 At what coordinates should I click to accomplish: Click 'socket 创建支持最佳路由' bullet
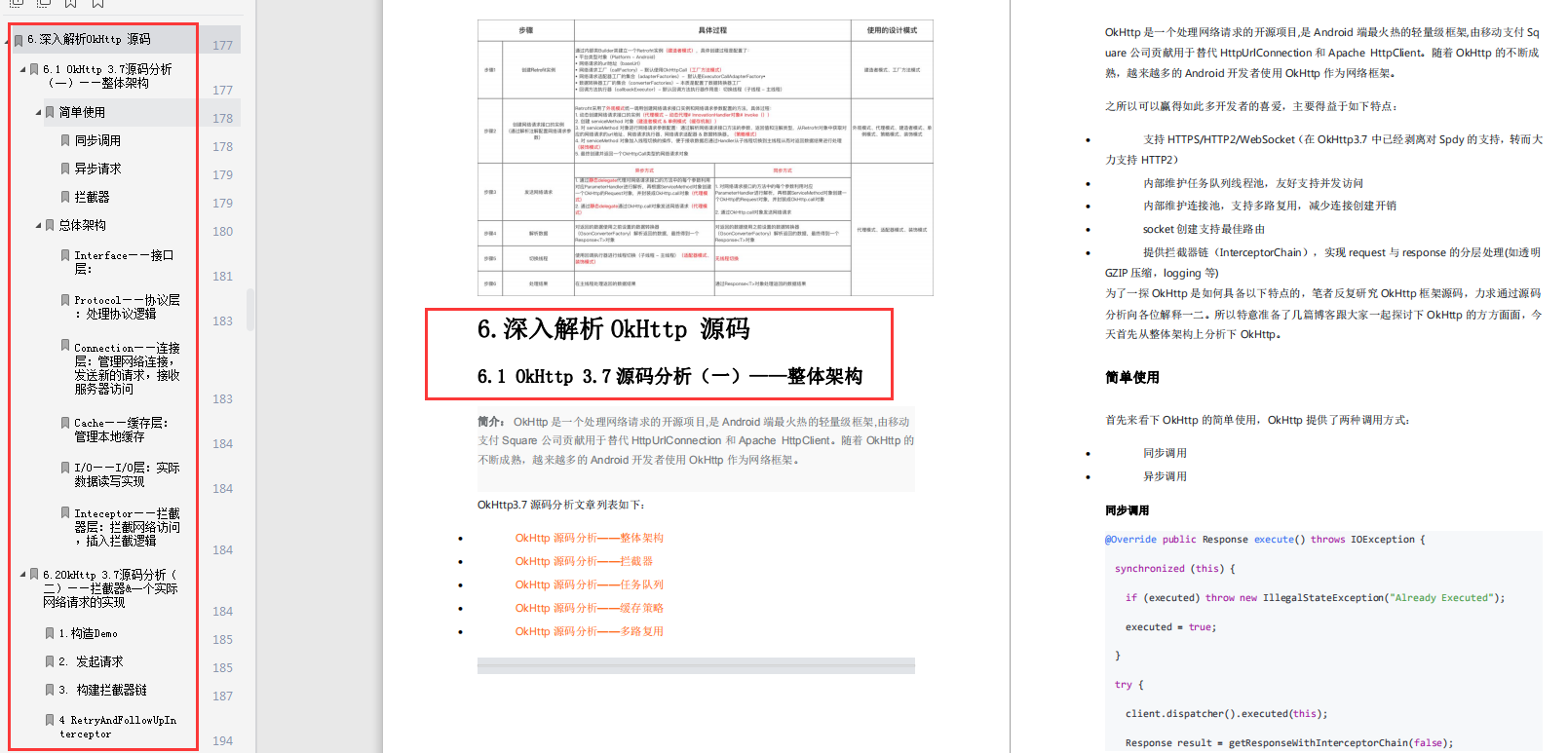click(x=1204, y=229)
